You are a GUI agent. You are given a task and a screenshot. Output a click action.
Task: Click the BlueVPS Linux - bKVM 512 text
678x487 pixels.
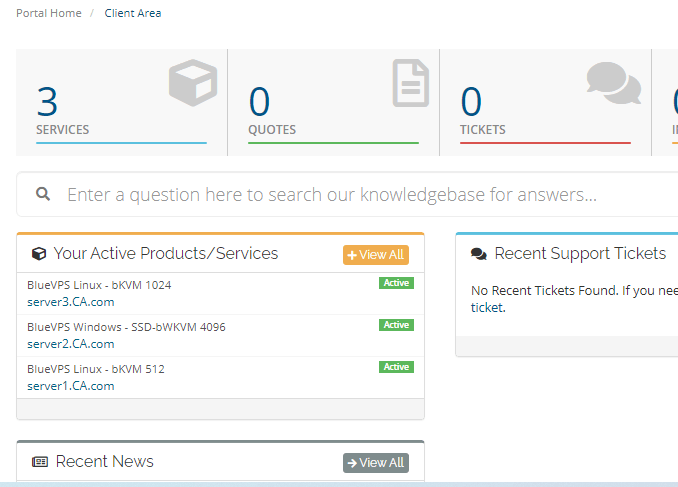point(96,369)
